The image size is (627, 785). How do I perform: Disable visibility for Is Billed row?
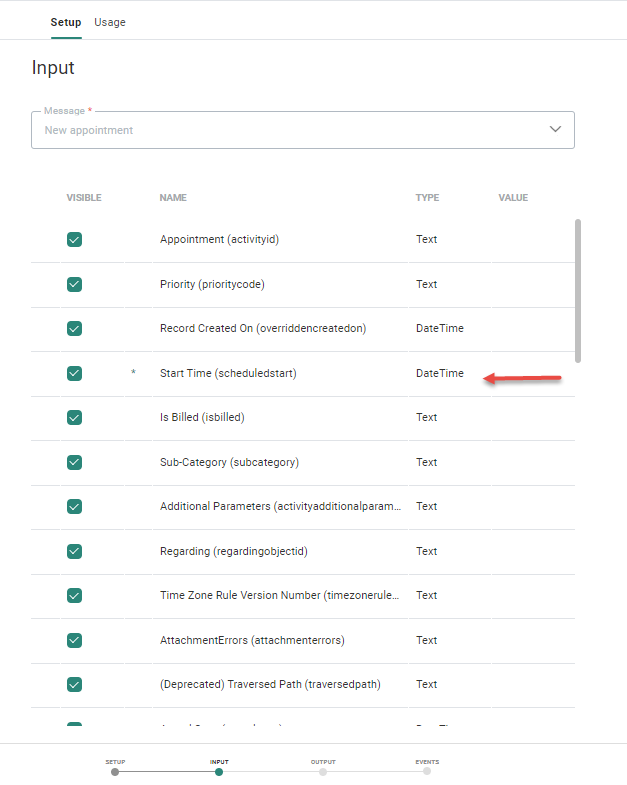point(74,418)
